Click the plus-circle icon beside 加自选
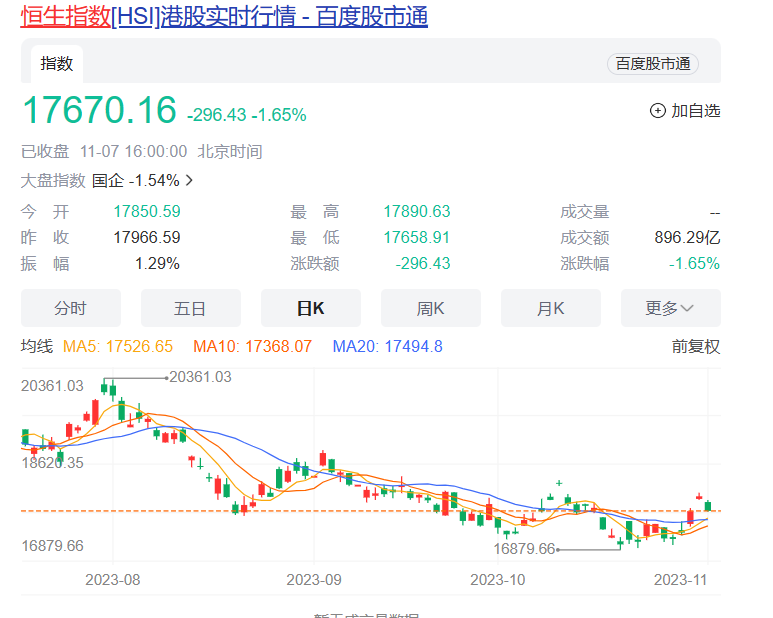The width and height of the screenshot is (773, 618). [658, 111]
